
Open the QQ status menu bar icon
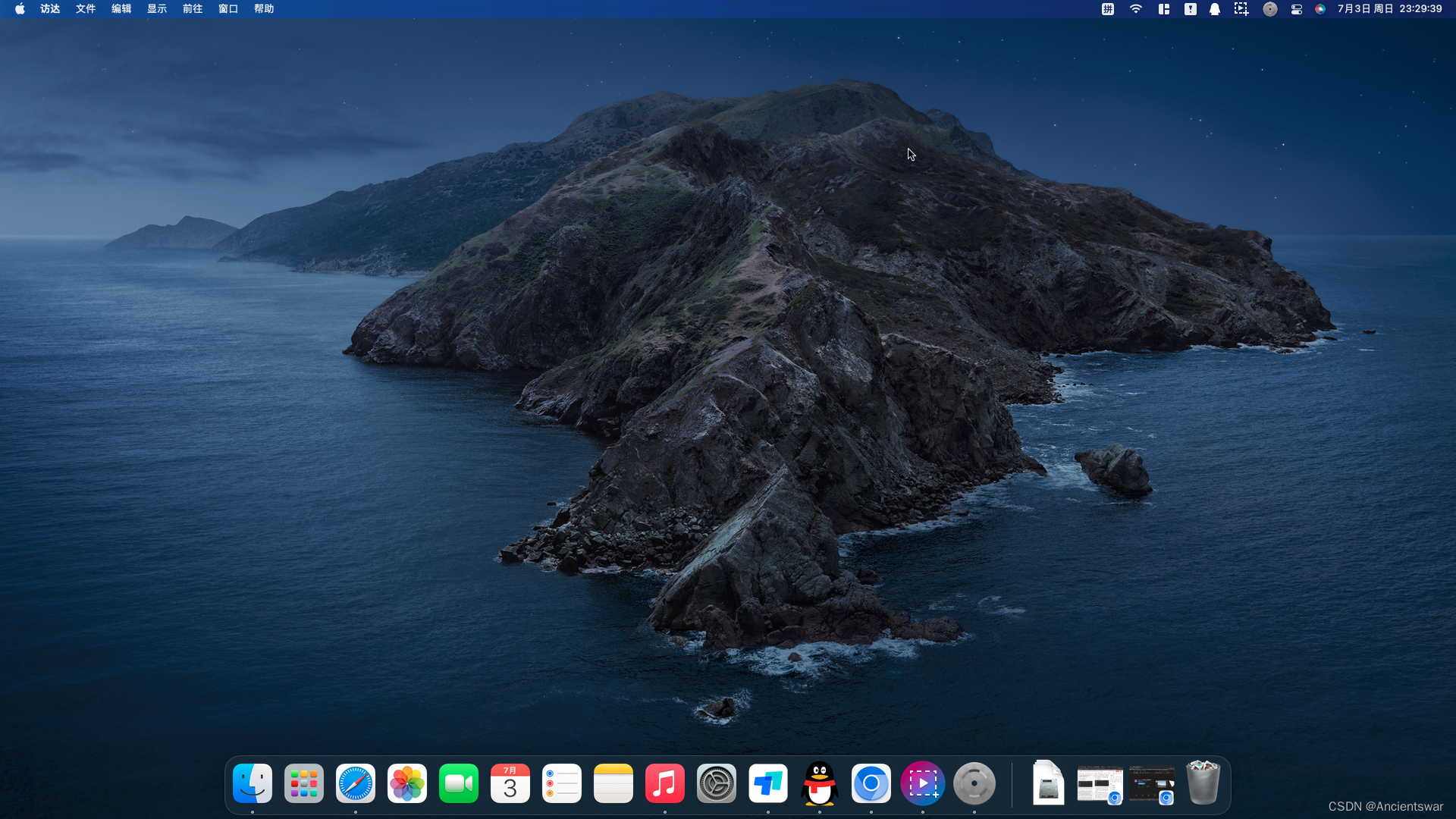pyautogui.click(x=1215, y=9)
